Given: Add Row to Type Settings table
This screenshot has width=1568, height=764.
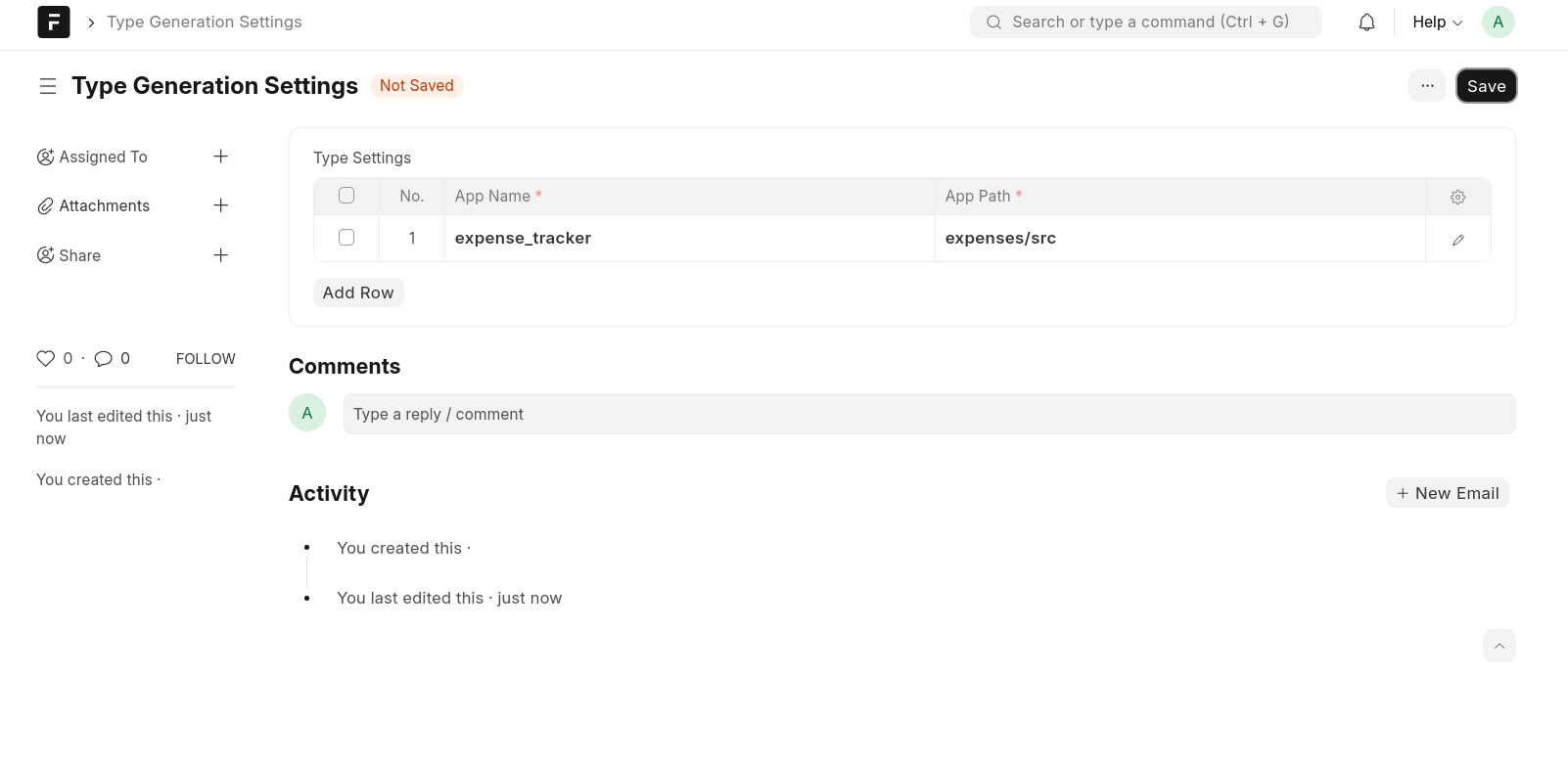Looking at the screenshot, I should click(358, 292).
